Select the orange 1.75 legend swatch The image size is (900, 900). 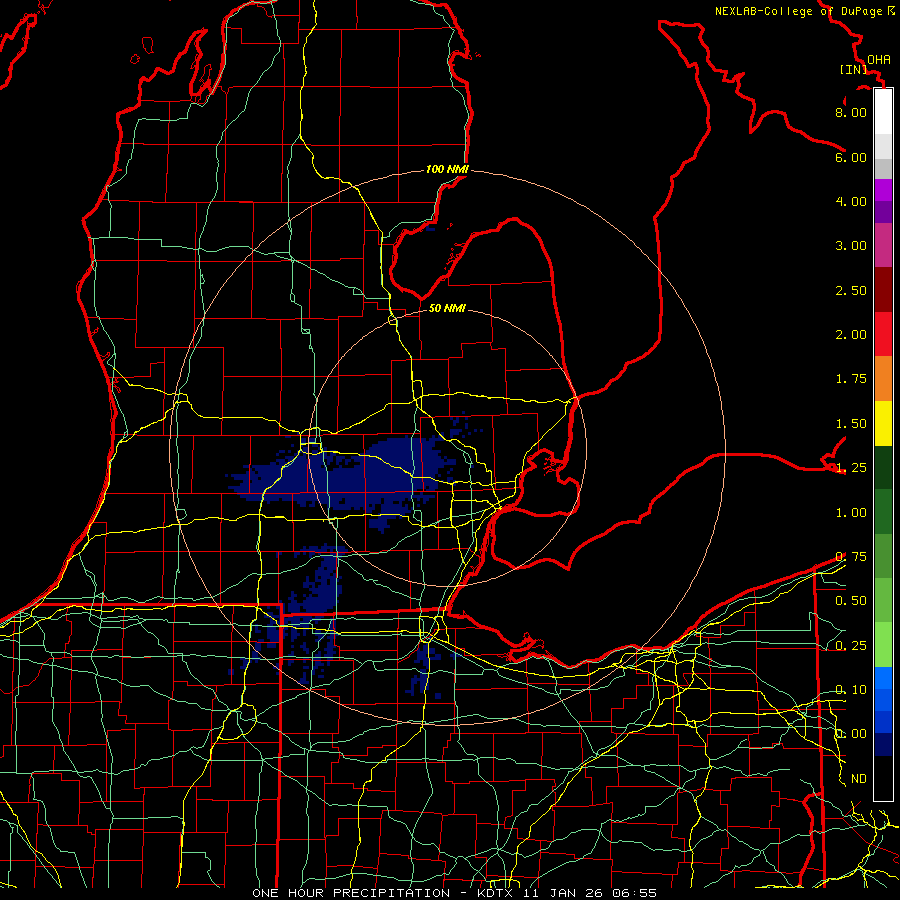click(883, 379)
